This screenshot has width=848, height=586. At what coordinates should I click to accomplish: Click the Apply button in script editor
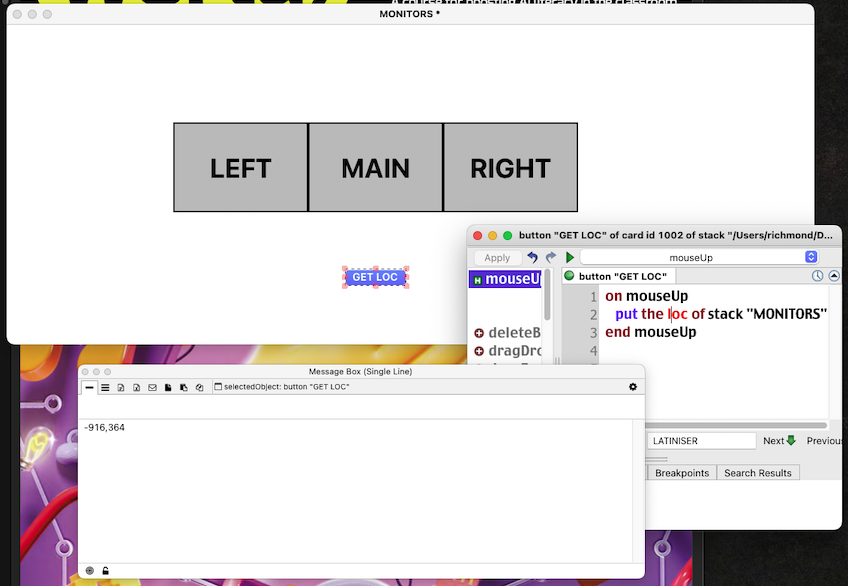[497, 258]
